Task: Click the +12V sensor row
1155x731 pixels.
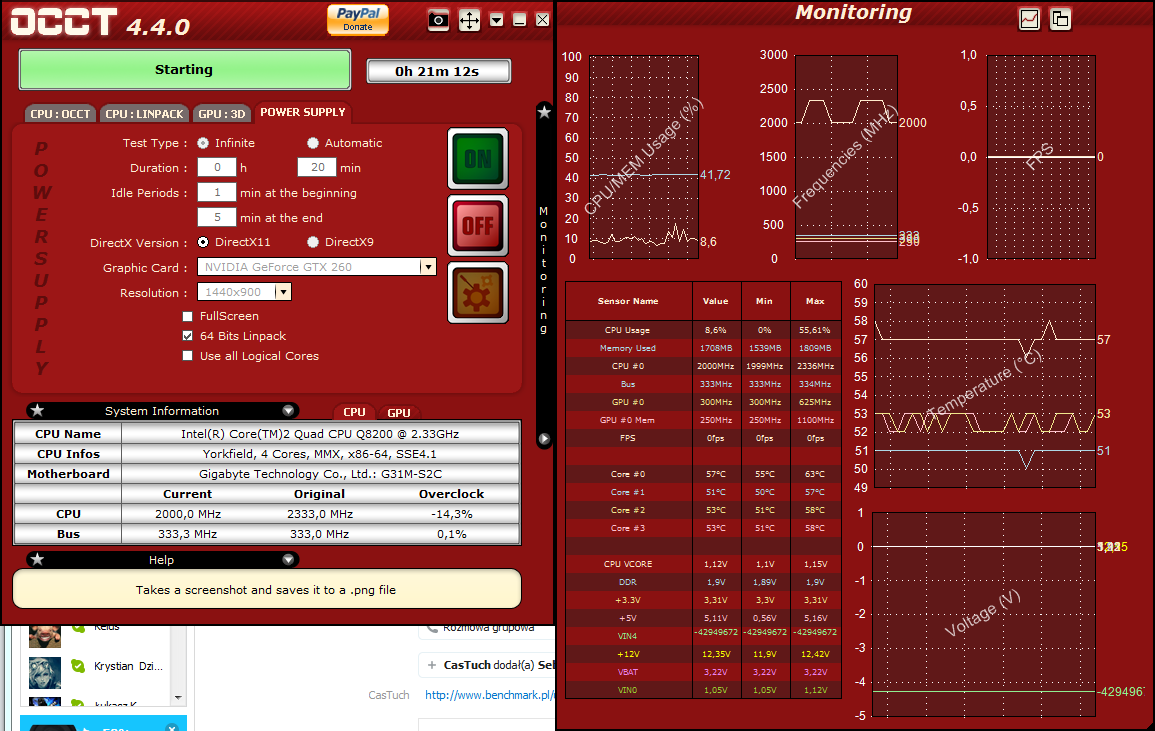Action: point(703,654)
